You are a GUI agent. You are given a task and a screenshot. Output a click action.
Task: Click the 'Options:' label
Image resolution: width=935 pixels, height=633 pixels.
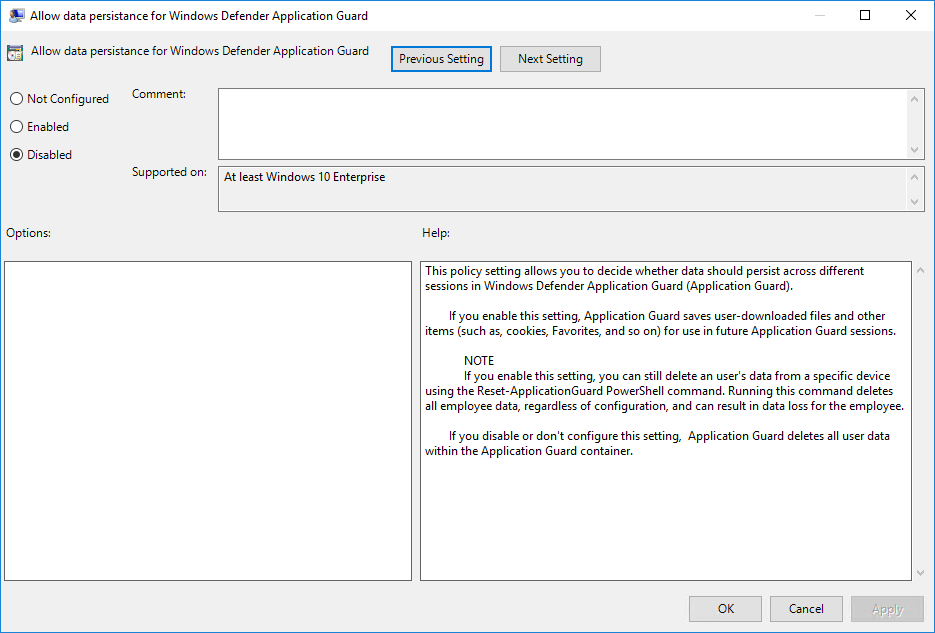29,233
